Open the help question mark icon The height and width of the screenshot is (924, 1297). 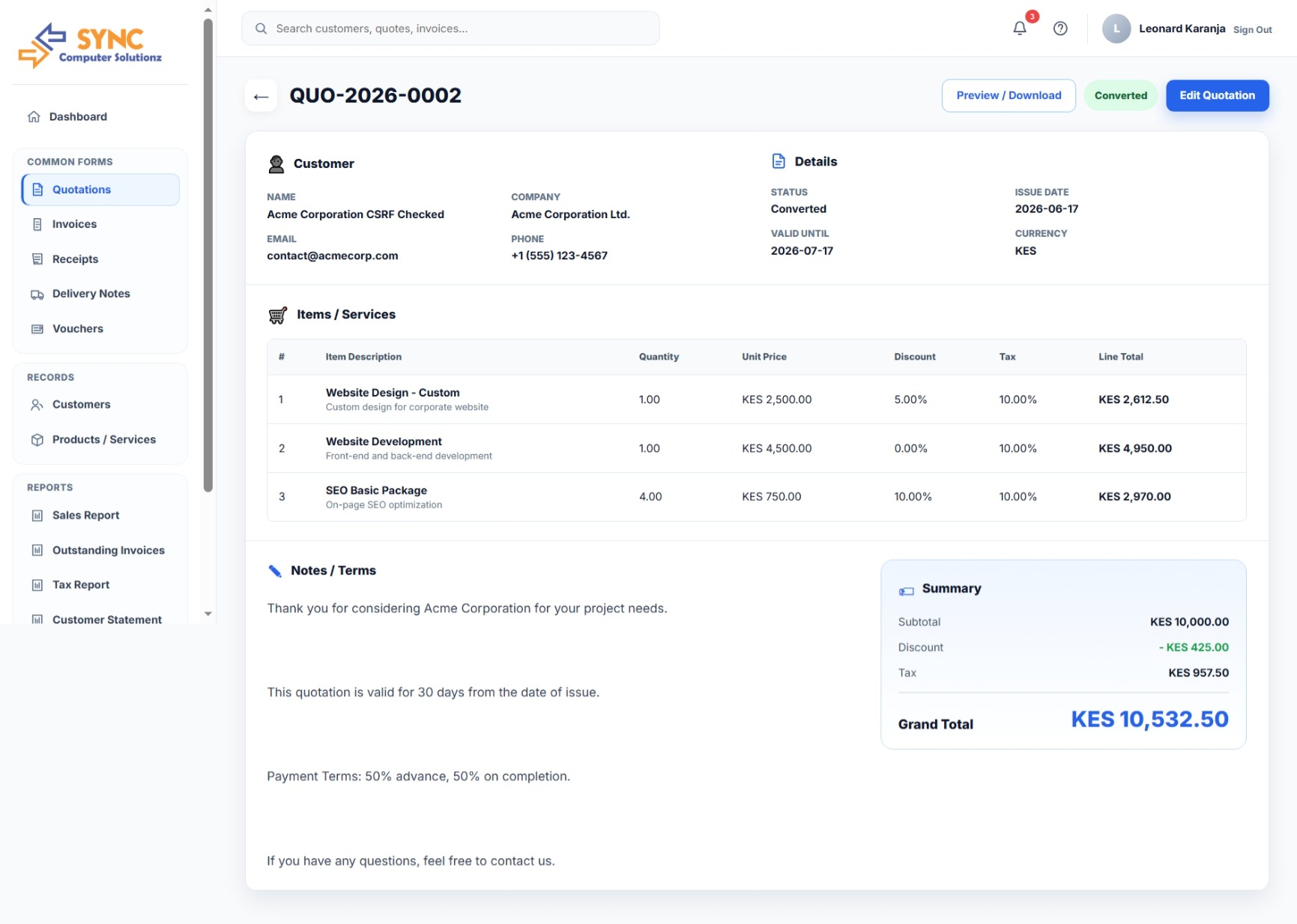(1060, 28)
